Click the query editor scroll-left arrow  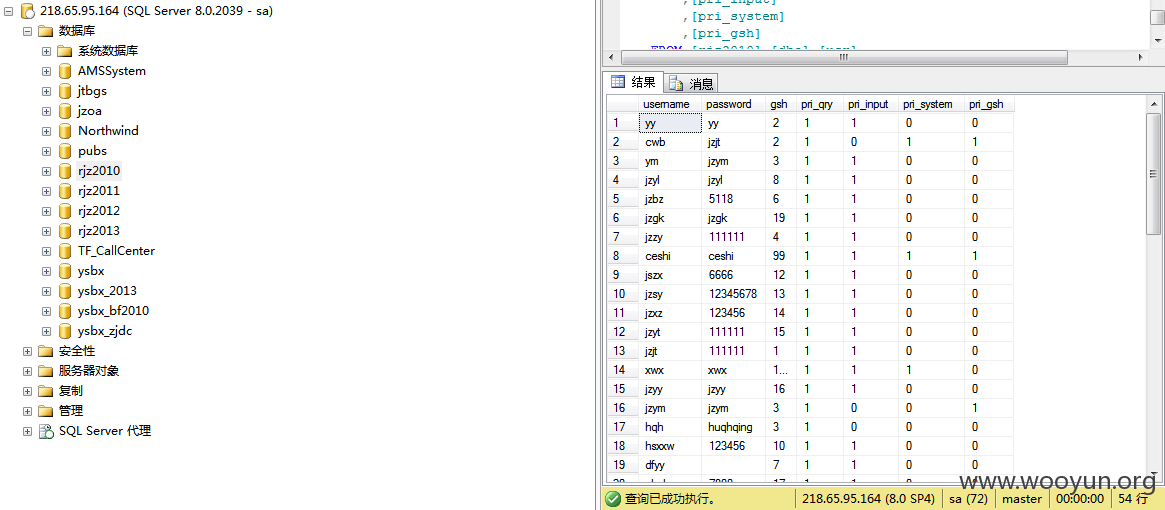[x=611, y=57]
